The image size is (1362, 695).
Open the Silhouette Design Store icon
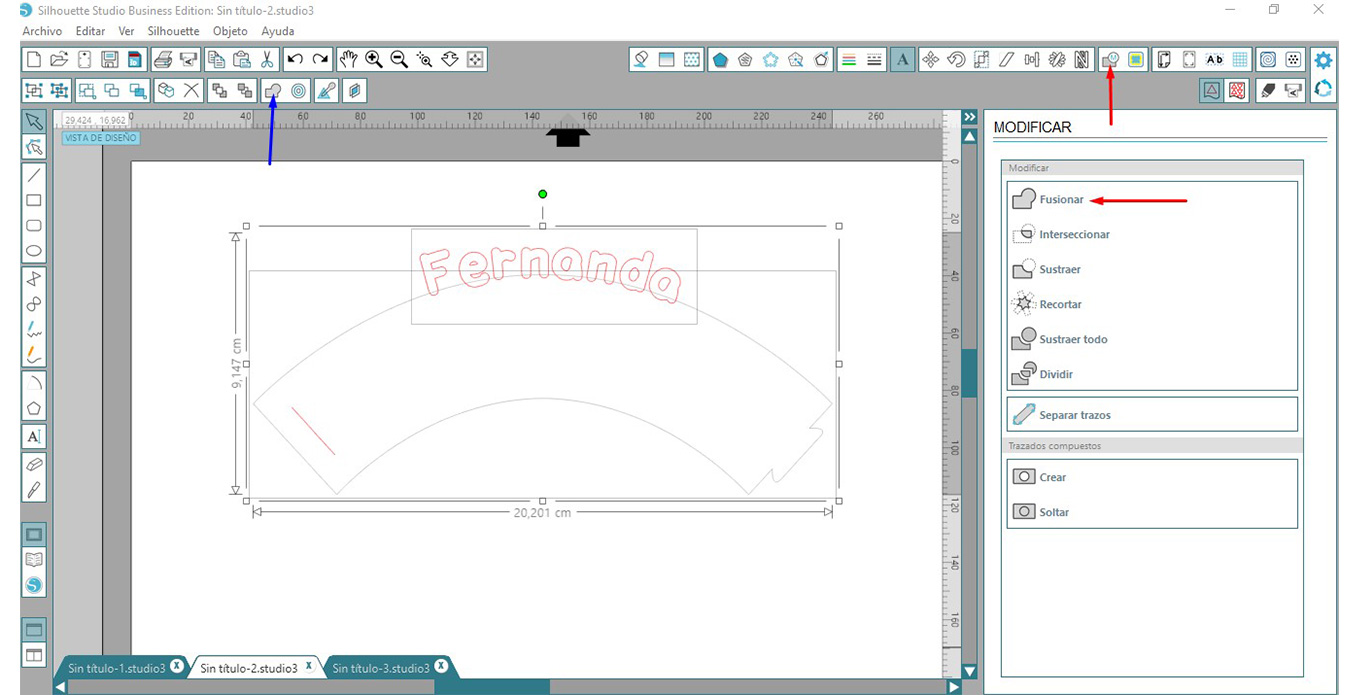[33, 586]
